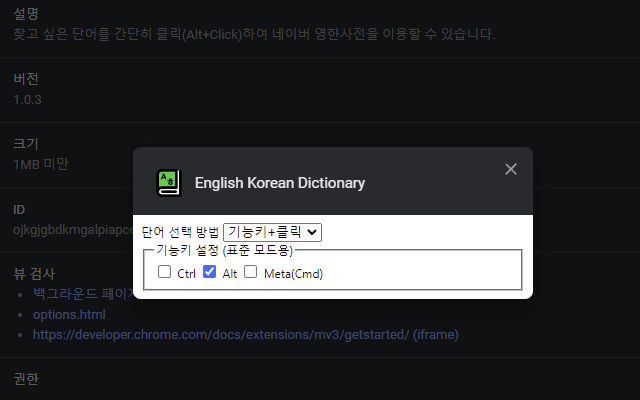Click the 단어 선택 방법 label
640x400 pixels.
[x=180, y=232]
